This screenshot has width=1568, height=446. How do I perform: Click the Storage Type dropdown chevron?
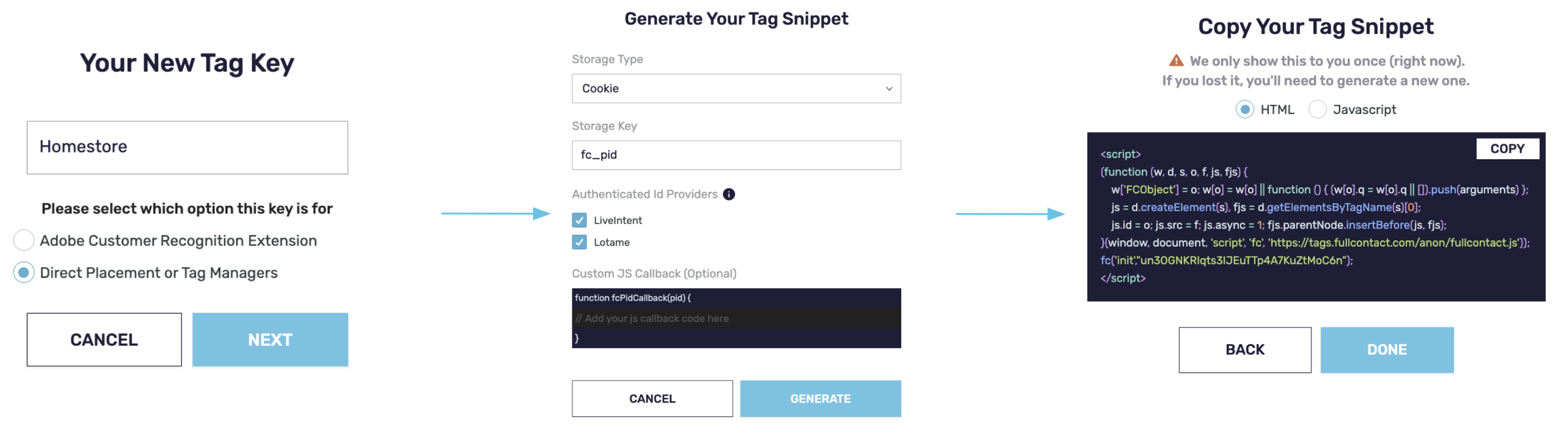coord(889,89)
